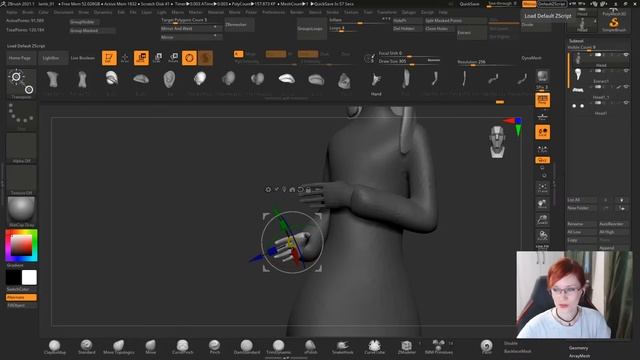640x360 pixels.
Task: Open the Mirror And Weld axis dropdown
Action: coord(215,28)
